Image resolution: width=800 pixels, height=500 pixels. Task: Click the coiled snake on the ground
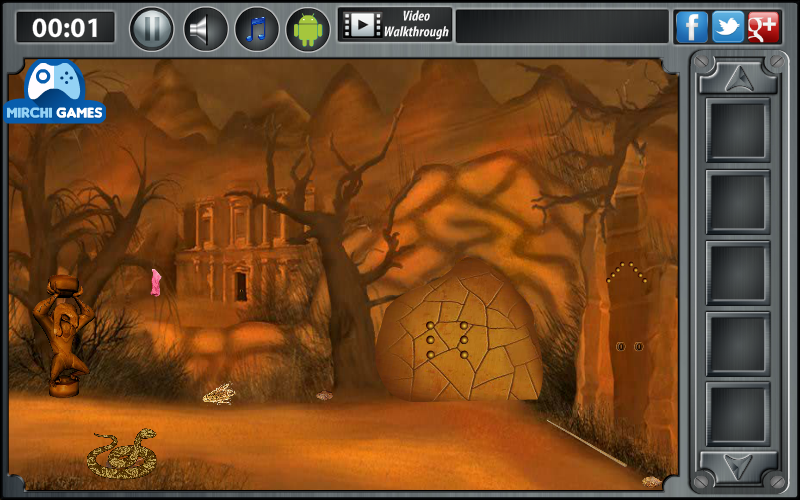pyautogui.click(x=122, y=454)
